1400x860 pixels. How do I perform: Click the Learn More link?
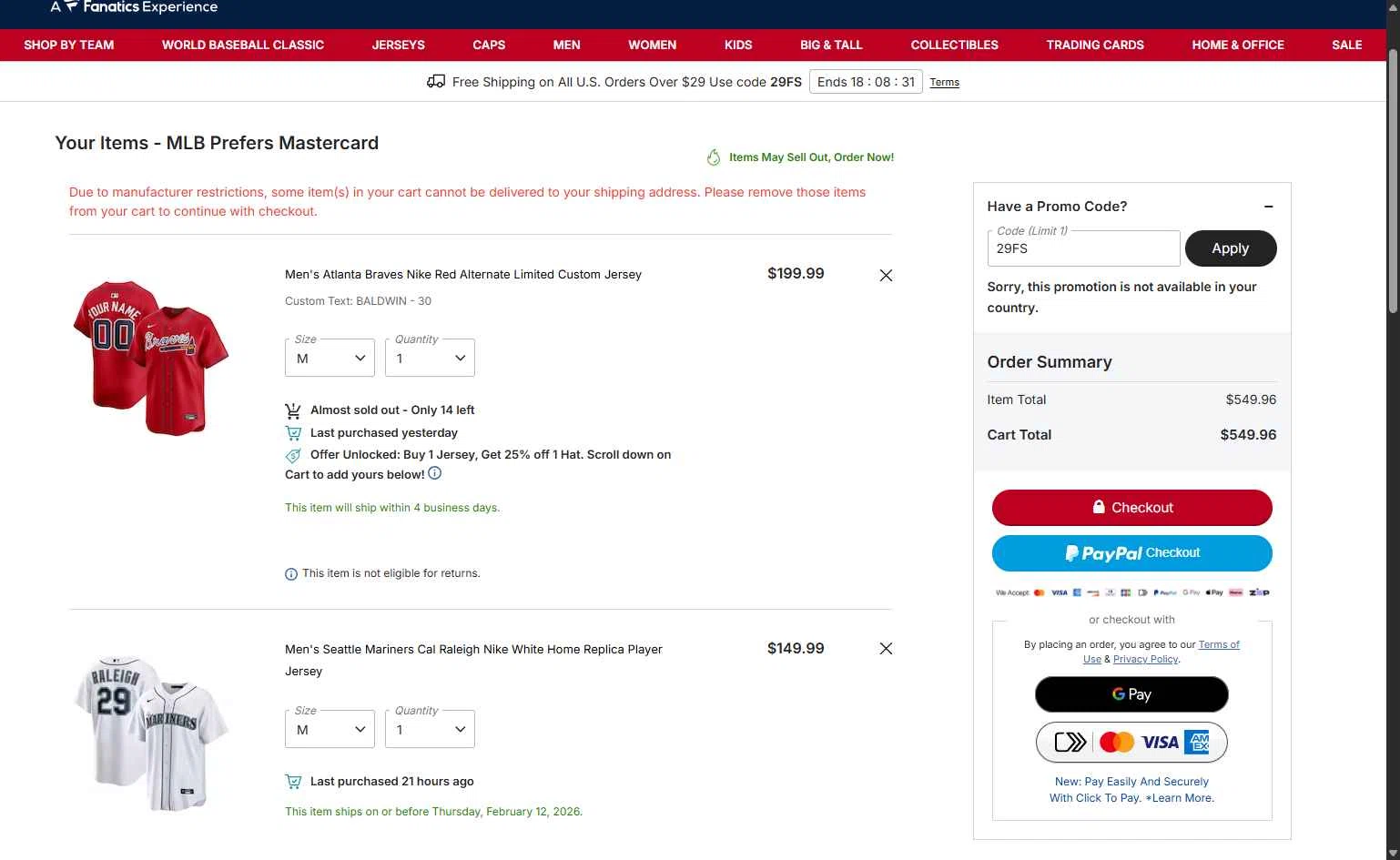pyautogui.click(x=1180, y=798)
